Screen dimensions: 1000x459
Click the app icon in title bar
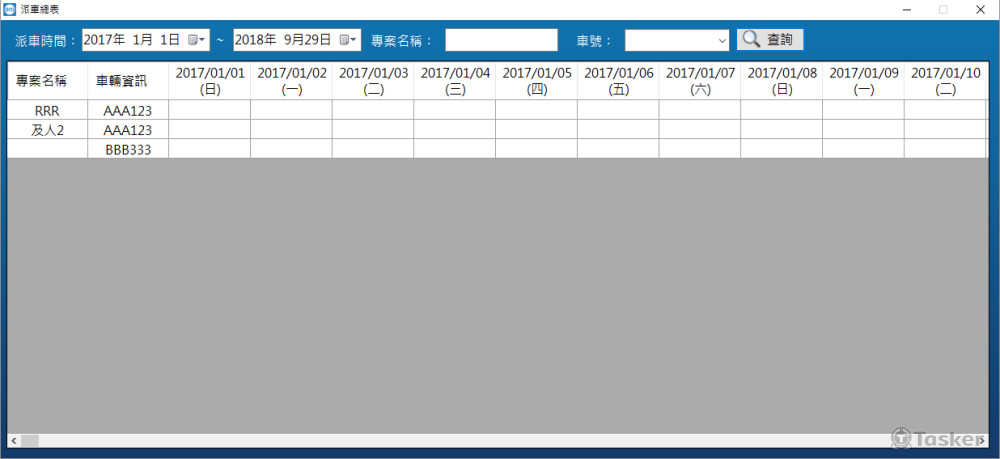9,8
